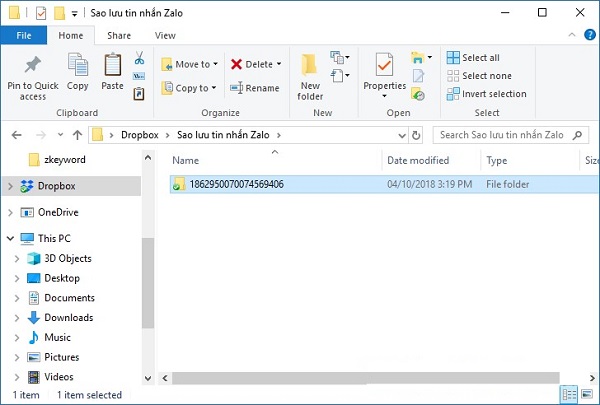Expand the Delete dropdown arrow
600x405 pixels.
[278, 64]
